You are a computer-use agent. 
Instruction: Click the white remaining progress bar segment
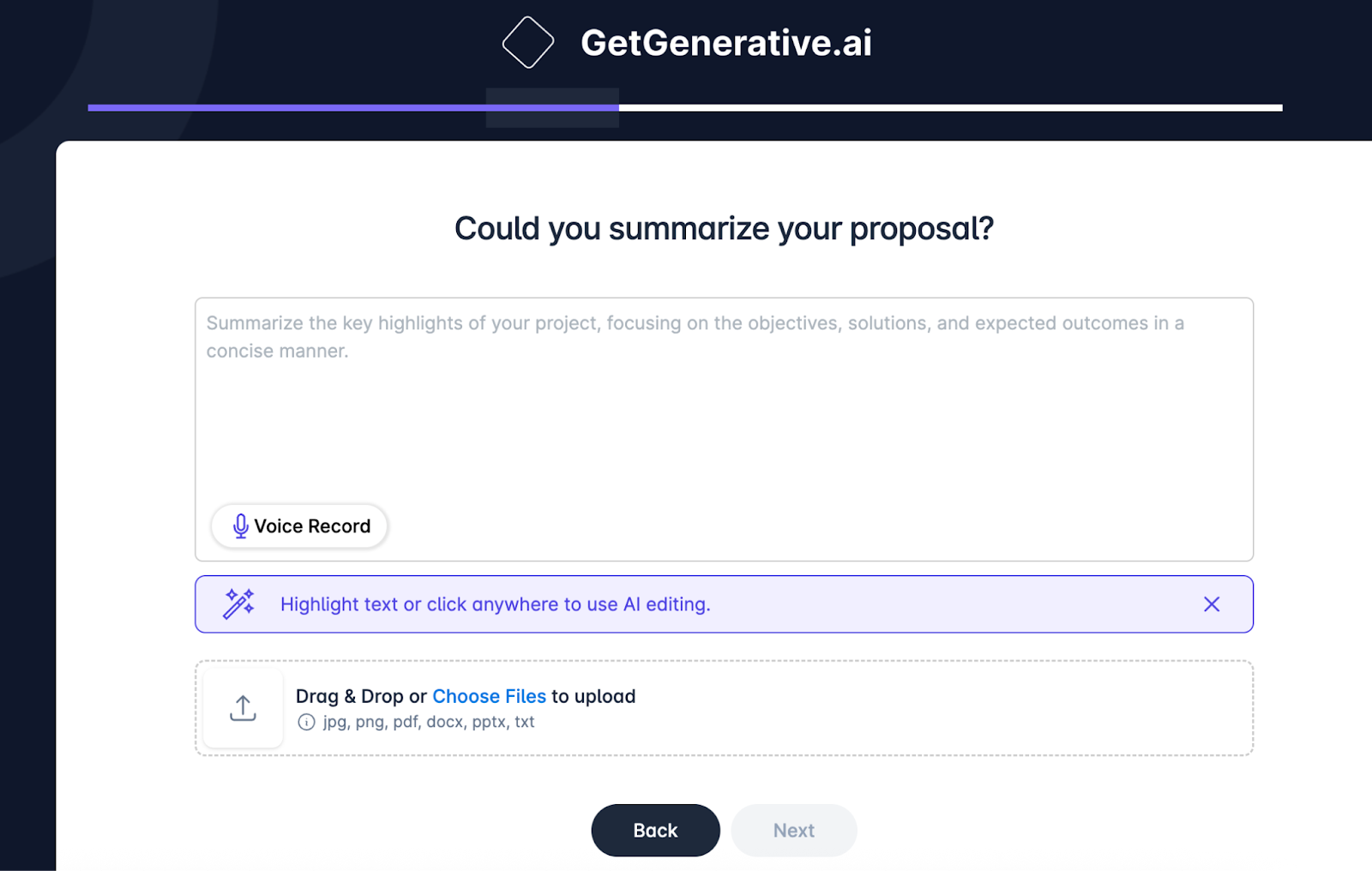click(951, 108)
